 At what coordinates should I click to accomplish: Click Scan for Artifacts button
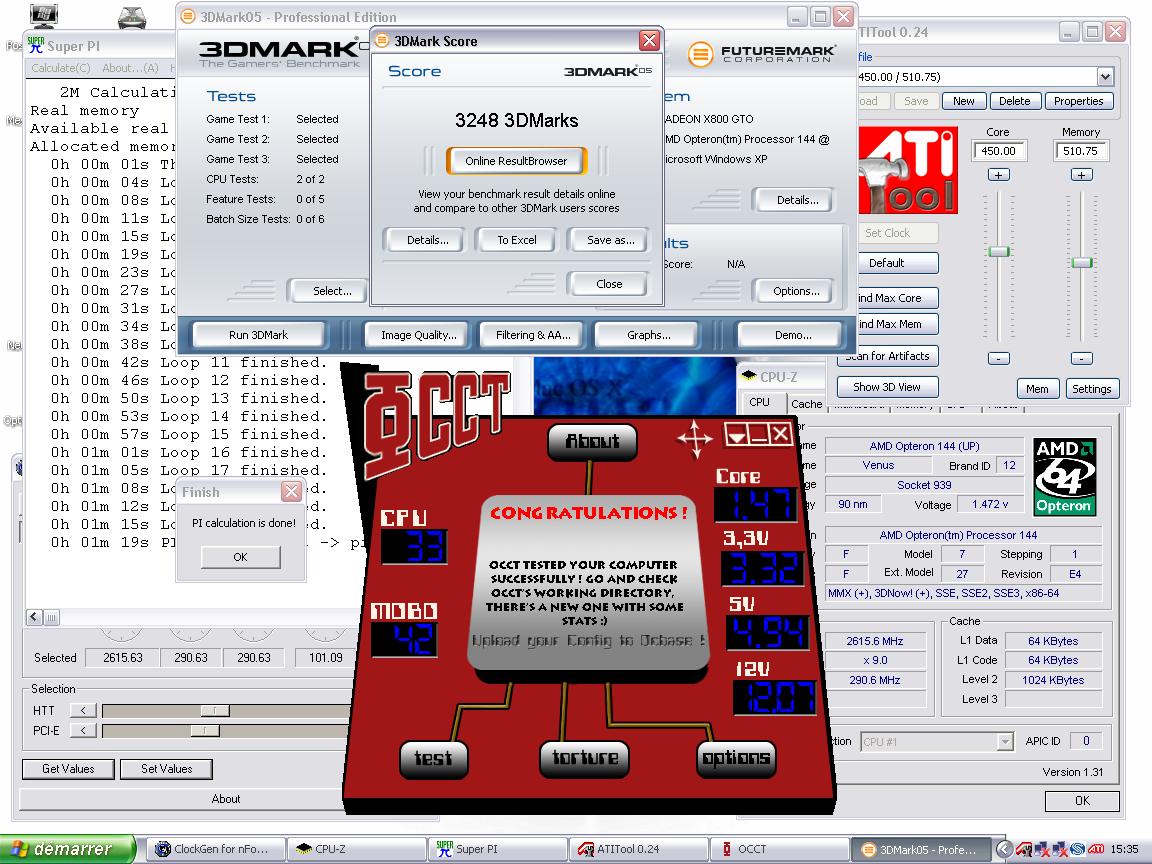(887, 356)
